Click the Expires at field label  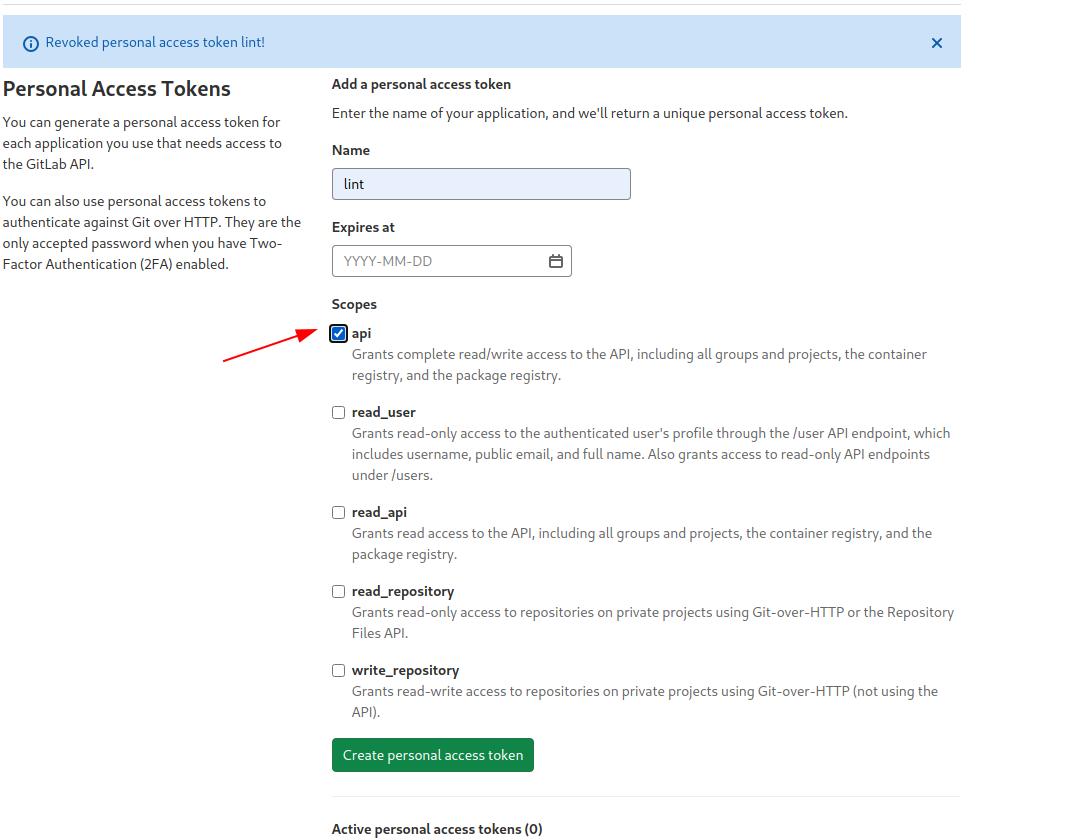(x=363, y=227)
